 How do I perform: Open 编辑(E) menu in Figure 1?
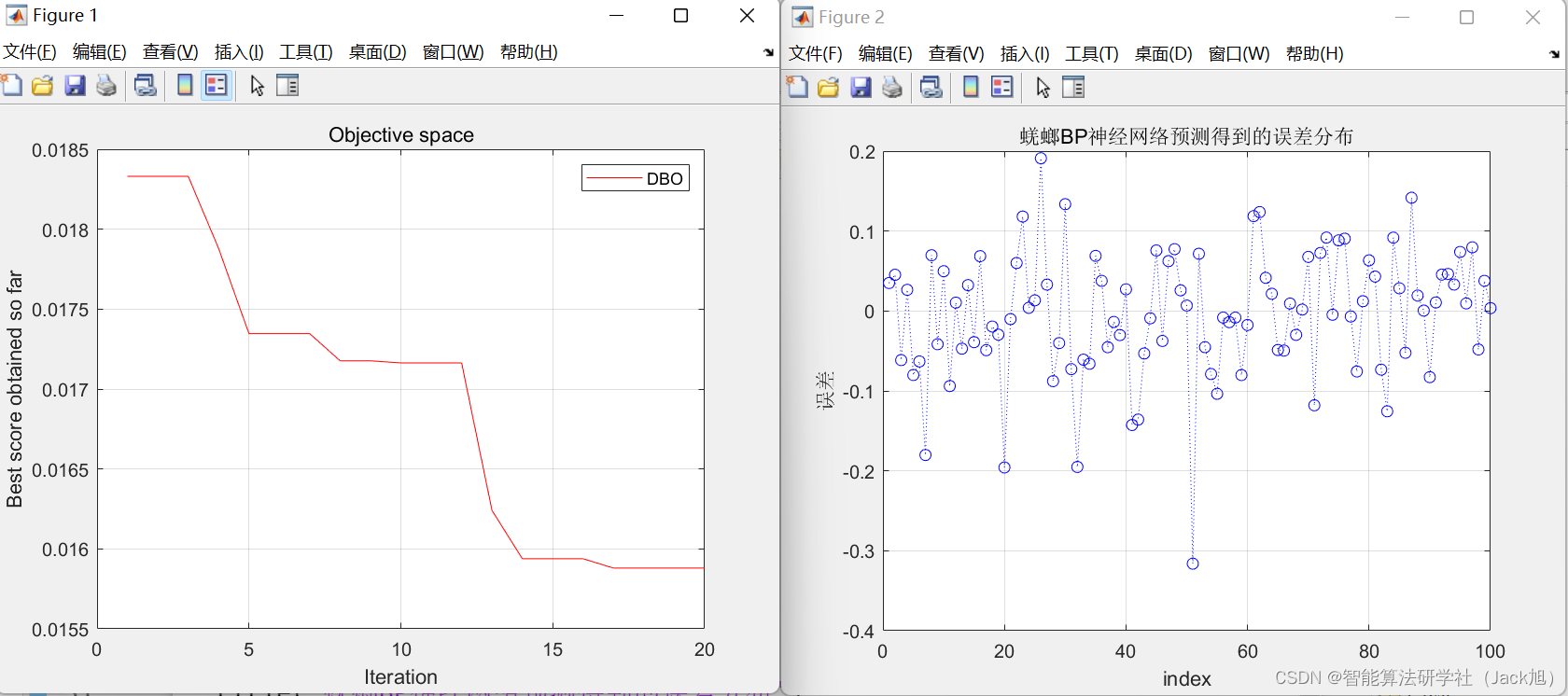click(100, 52)
